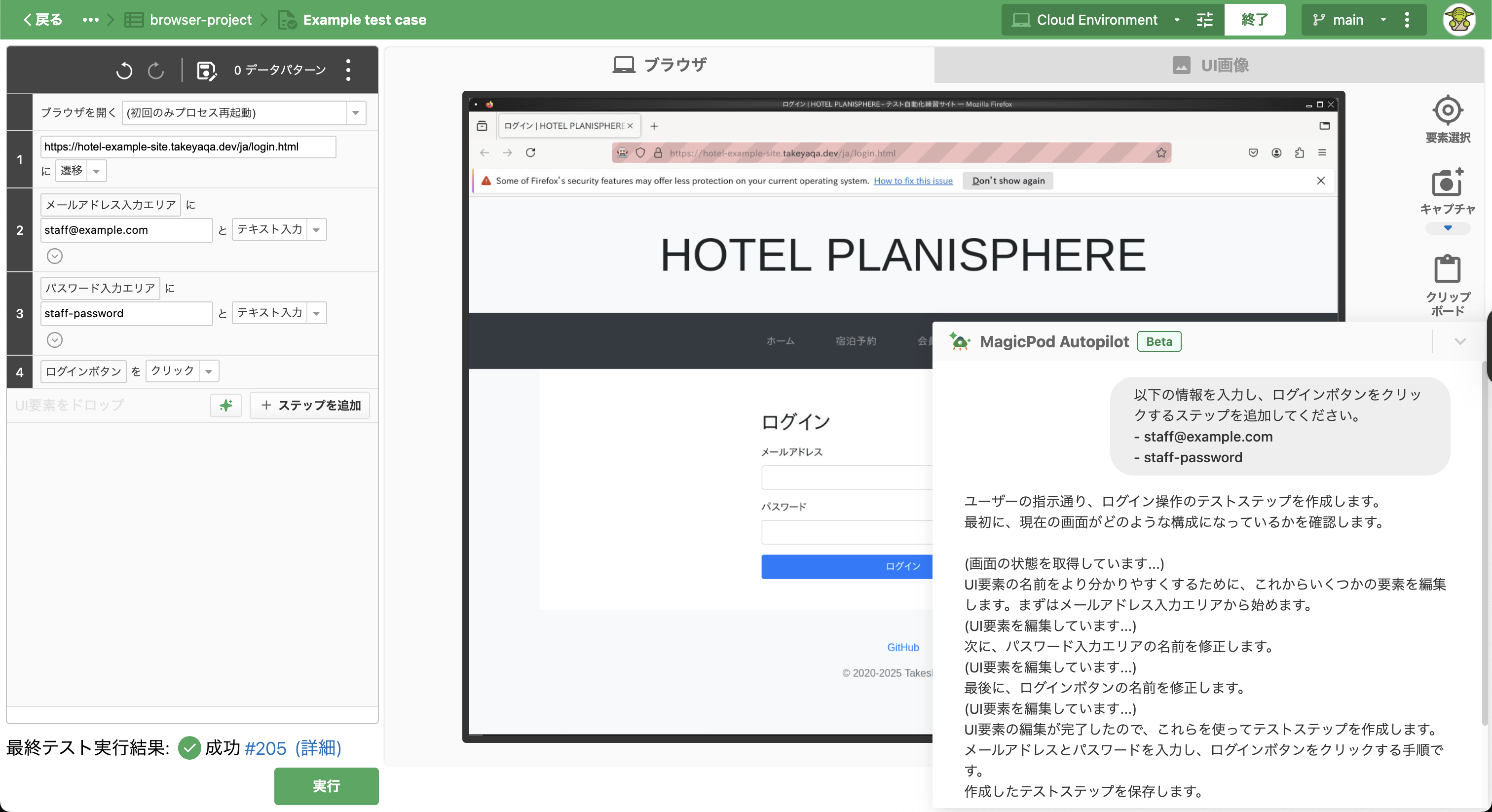The width and height of the screenshot is (1492, 812).
Task: Expand step 3 details chevron
Action: pos(54,340)
